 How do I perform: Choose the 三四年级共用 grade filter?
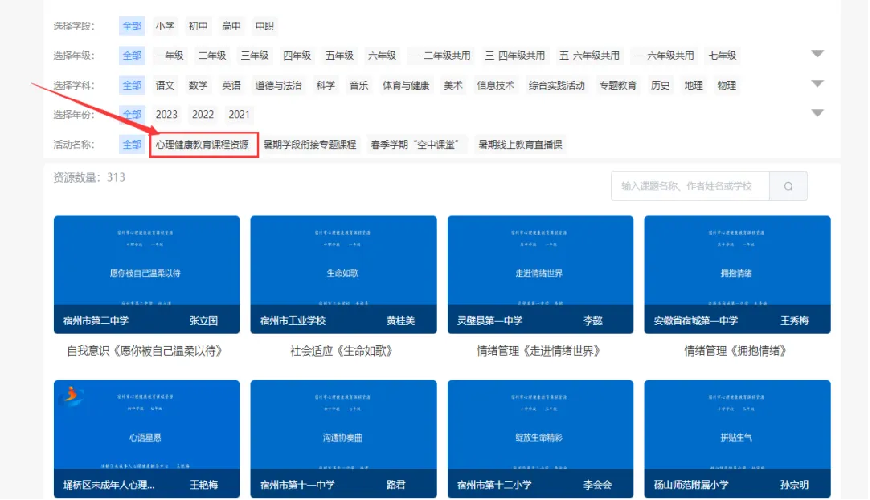click(514, 55)
